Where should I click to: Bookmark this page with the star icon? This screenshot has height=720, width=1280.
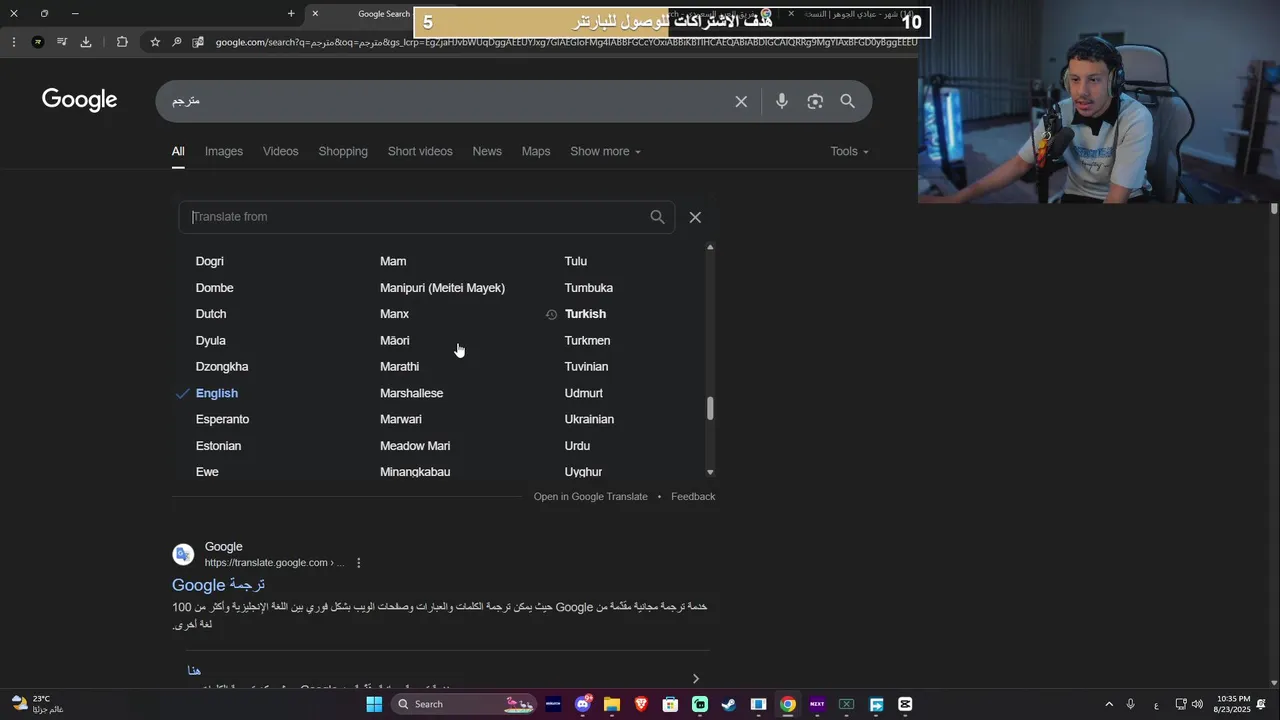point(155,42)
